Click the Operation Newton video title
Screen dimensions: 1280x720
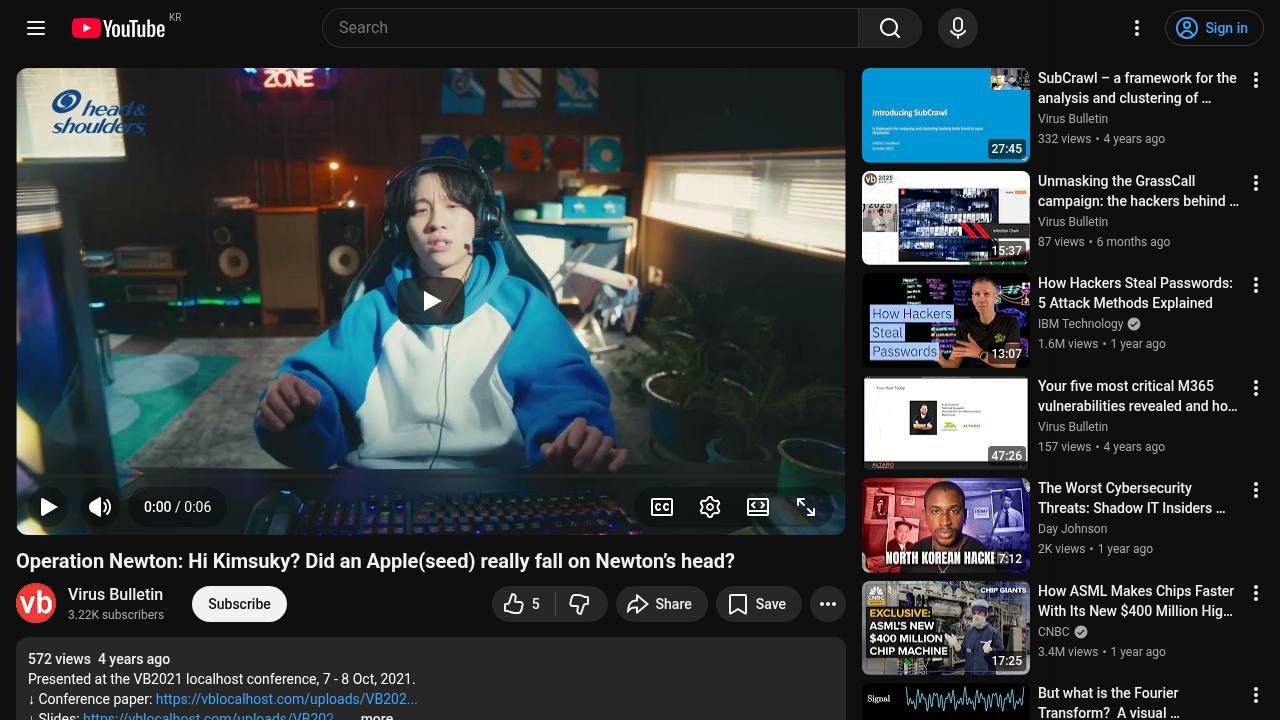coord(375,561)
